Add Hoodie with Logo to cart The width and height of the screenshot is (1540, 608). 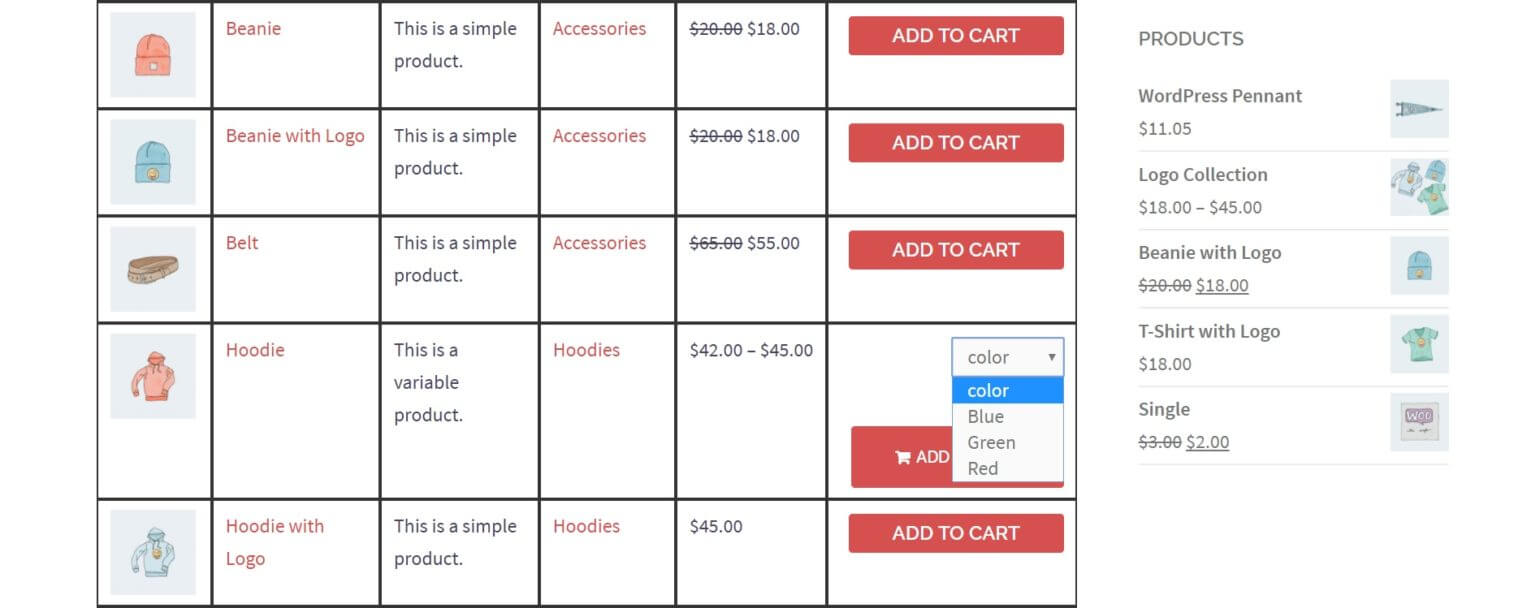pyautogui.click(x=954, y=532)
